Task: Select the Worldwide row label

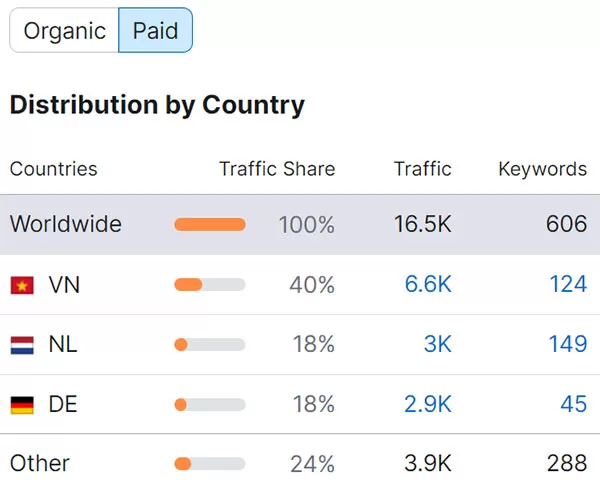Action: [65, 224]
